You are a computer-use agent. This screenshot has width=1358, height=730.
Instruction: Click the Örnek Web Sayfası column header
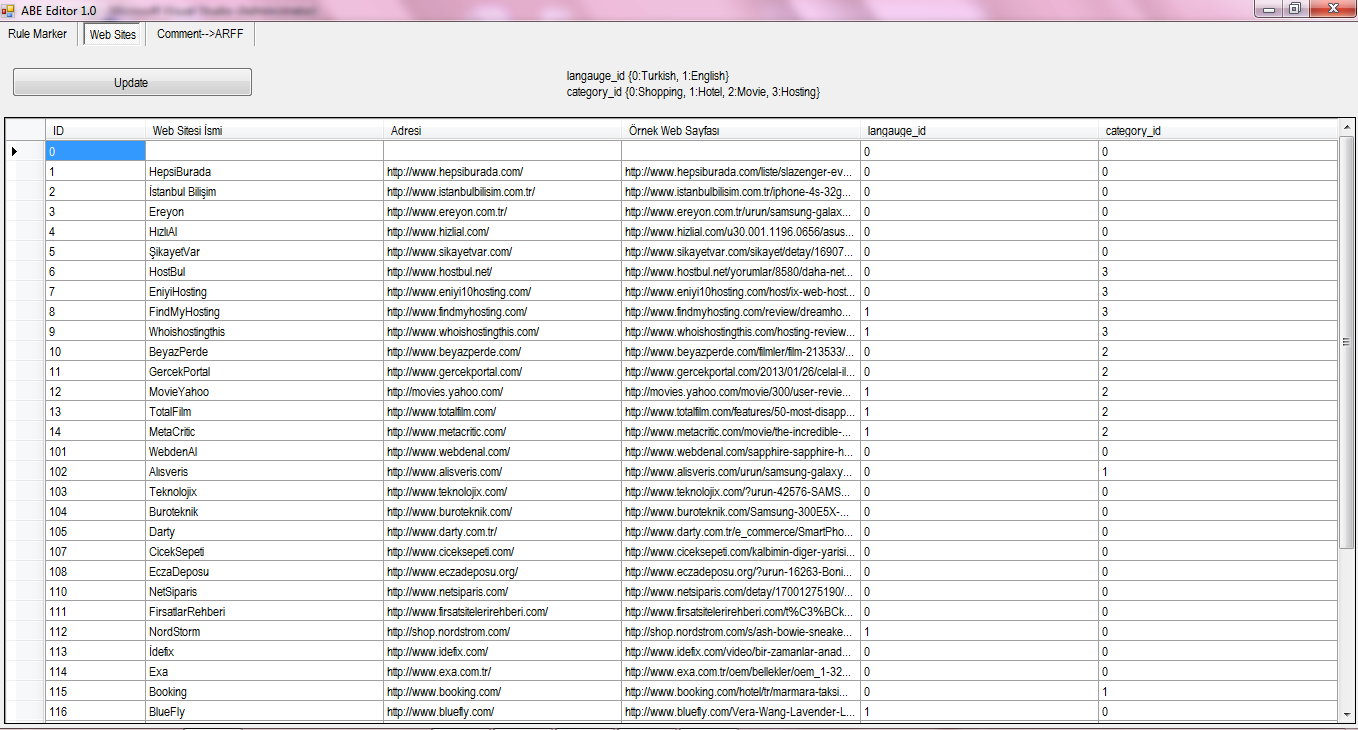tap(740, 130)
